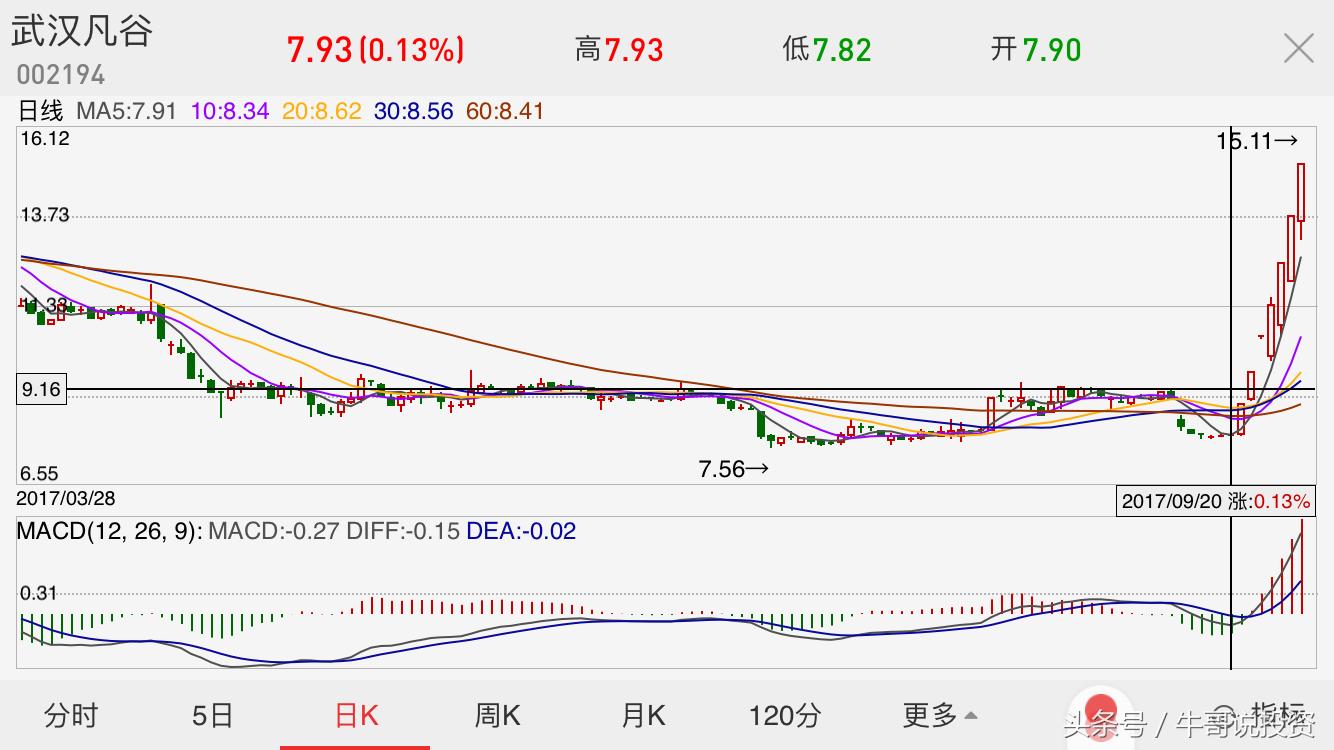Viewport: 1334px width, 750px height.
Task: Select the MA5:7.91 indicator value
Action: click(126, 111)
